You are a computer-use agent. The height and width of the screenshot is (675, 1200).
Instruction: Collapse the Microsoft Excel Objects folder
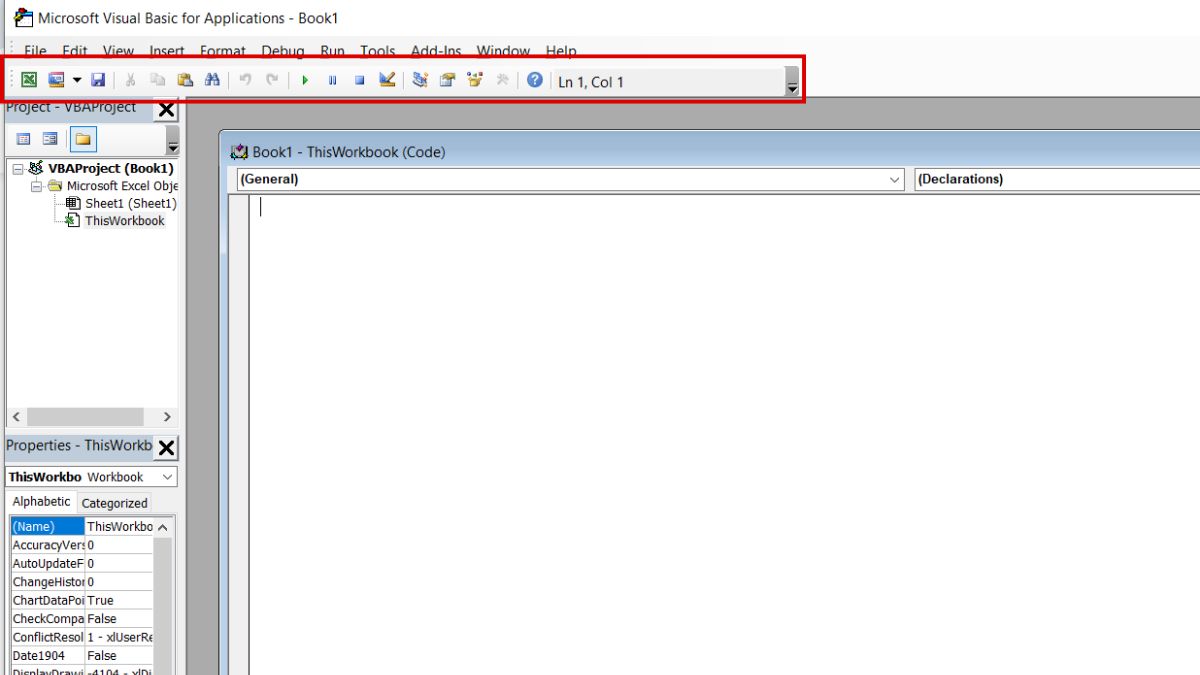[x=36, y=186]
